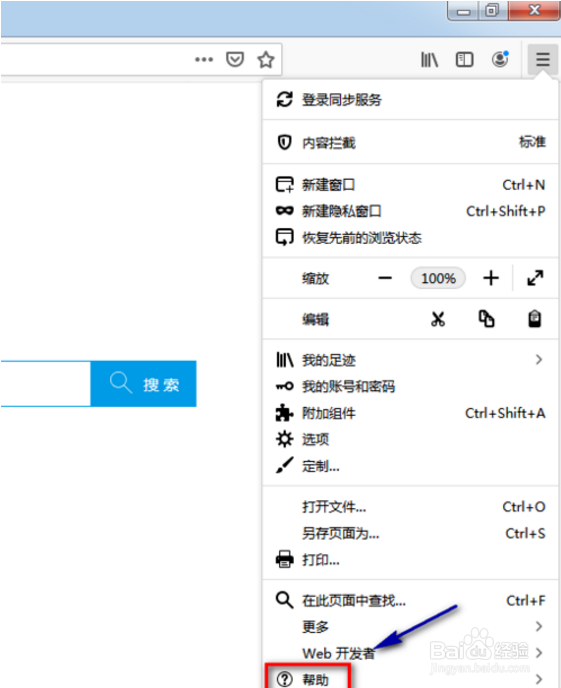561x688 pixels.
Task: Open 新建隐私窗口 private window
Action: tap(410, 211)
